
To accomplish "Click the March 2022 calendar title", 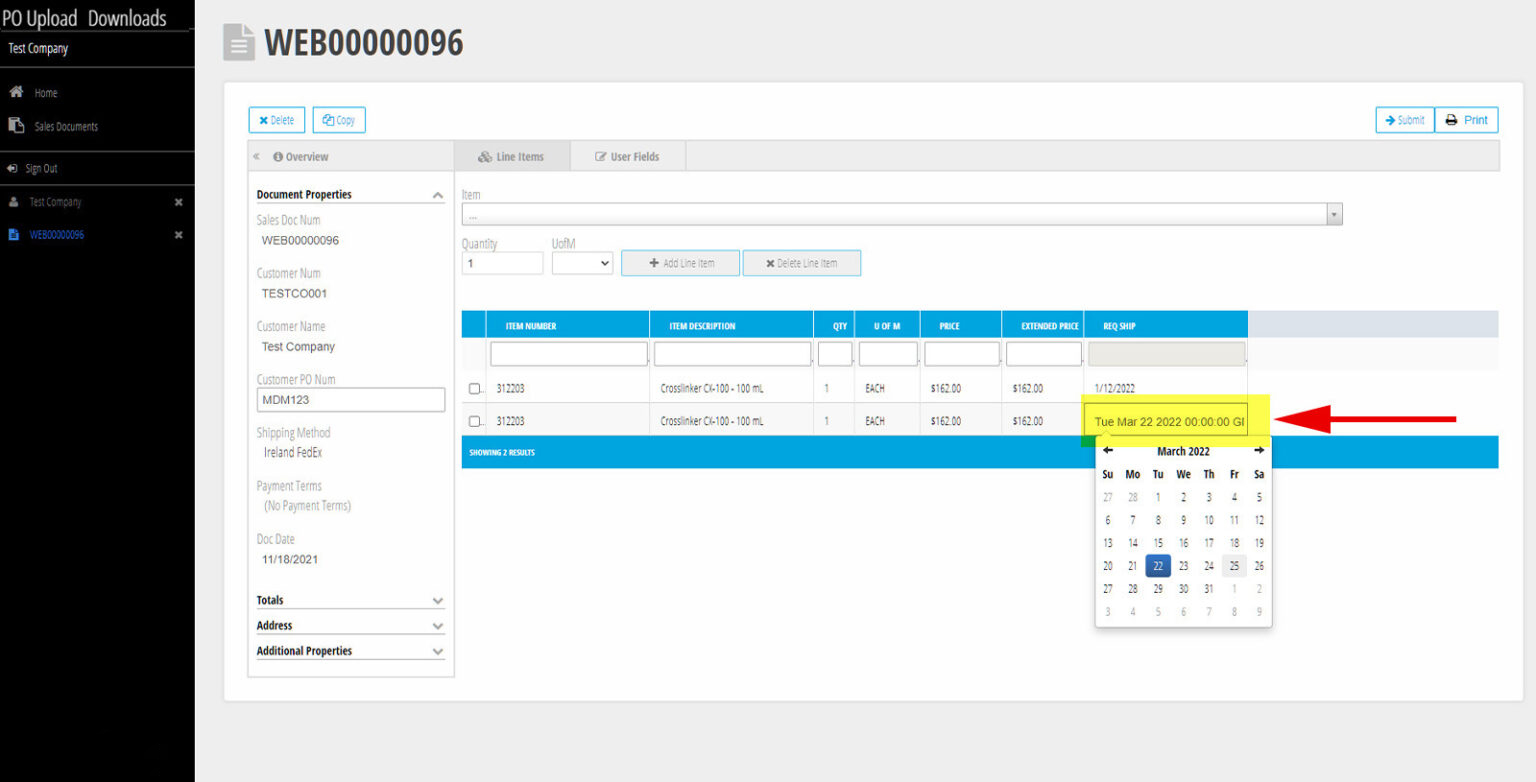I will [x=1183, y=451].
